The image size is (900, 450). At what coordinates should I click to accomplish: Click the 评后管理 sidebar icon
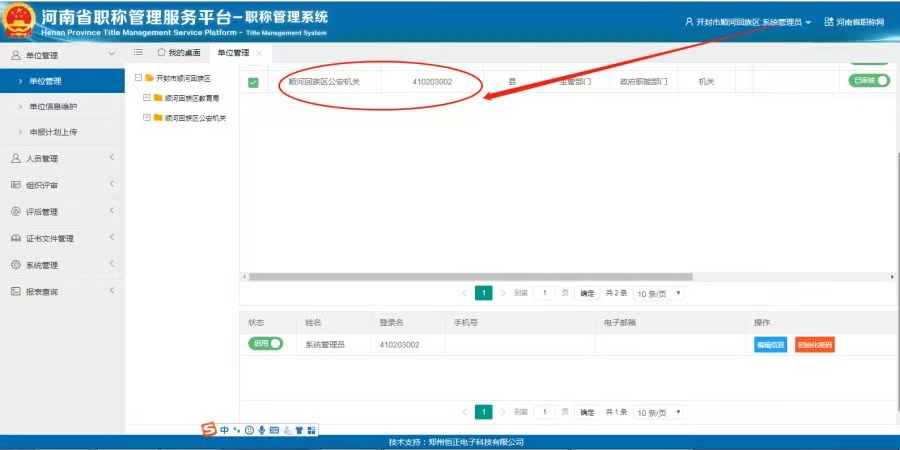(15, 211)
